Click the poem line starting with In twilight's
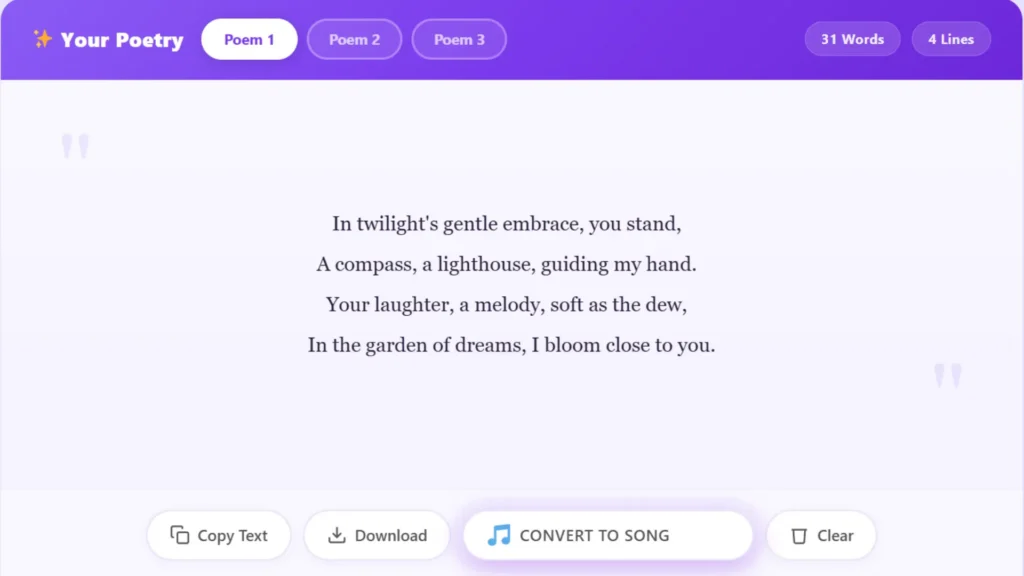Image resolution: width=1024 pixels, height=576 pixels. pos(506,224)
